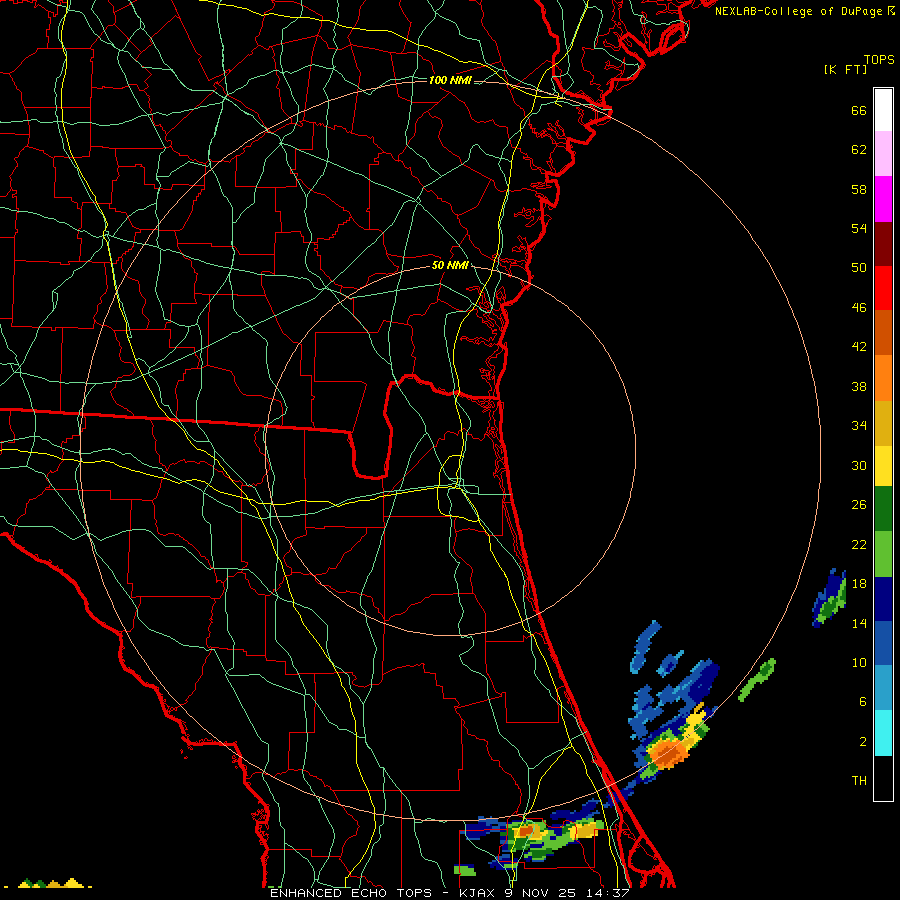
Task: Click the light pink legend swatch
Action: 883,153
